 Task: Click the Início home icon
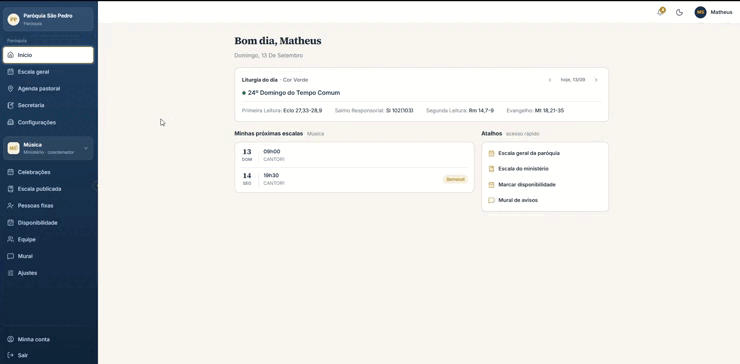(x=10, y=55)
